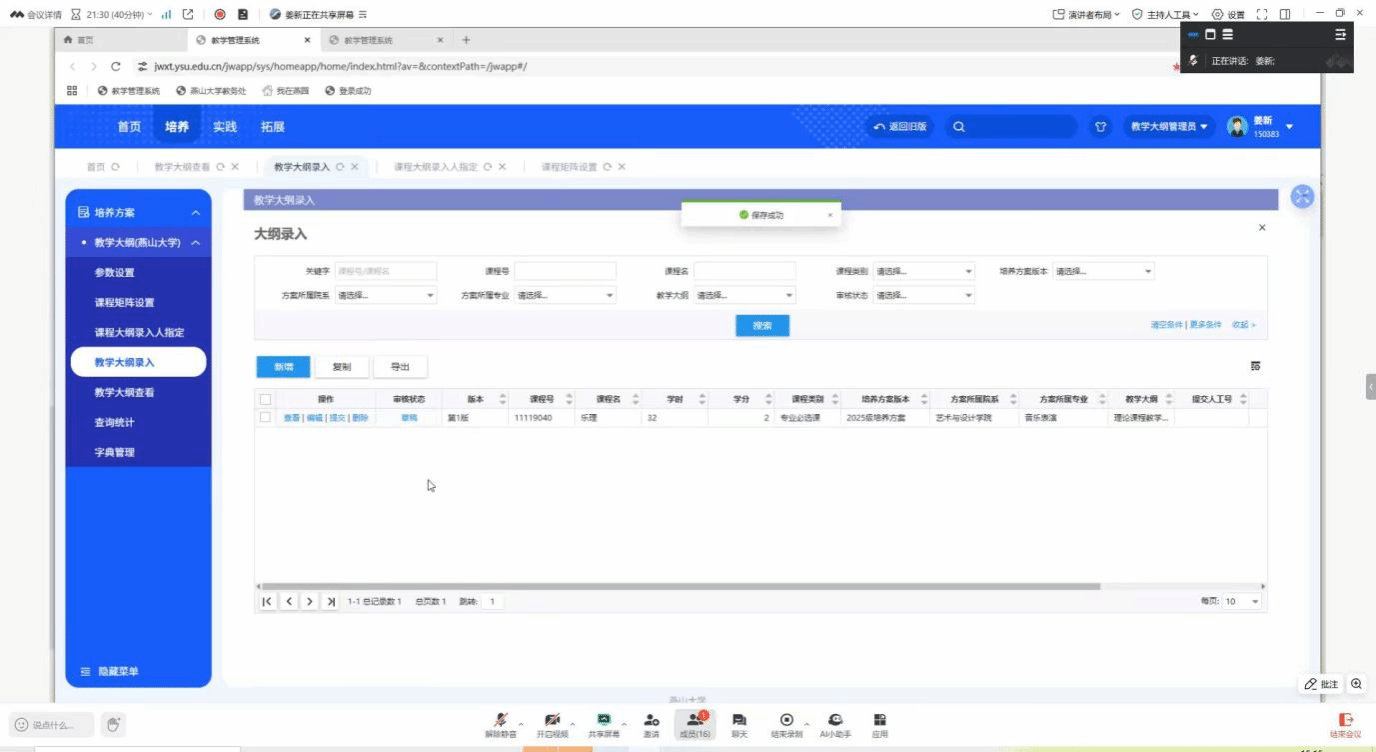This screenshot has height=752, width=1376.
Task: Open the 成员(16) participants panel
Action: tap(694, 720)
